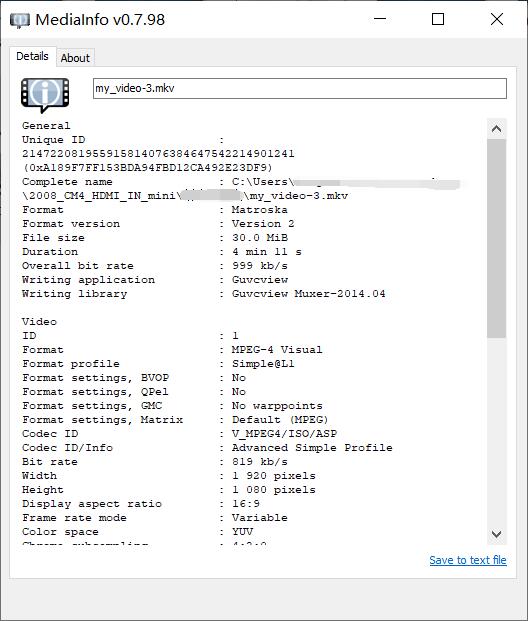Click the Guvcview Muxer-2014.04 library text

click(x=309, y=293)
